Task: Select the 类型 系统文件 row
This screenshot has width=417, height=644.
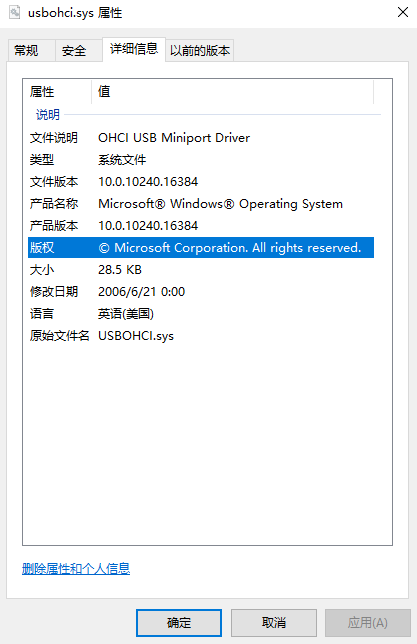Action: (x=201, y=159)
